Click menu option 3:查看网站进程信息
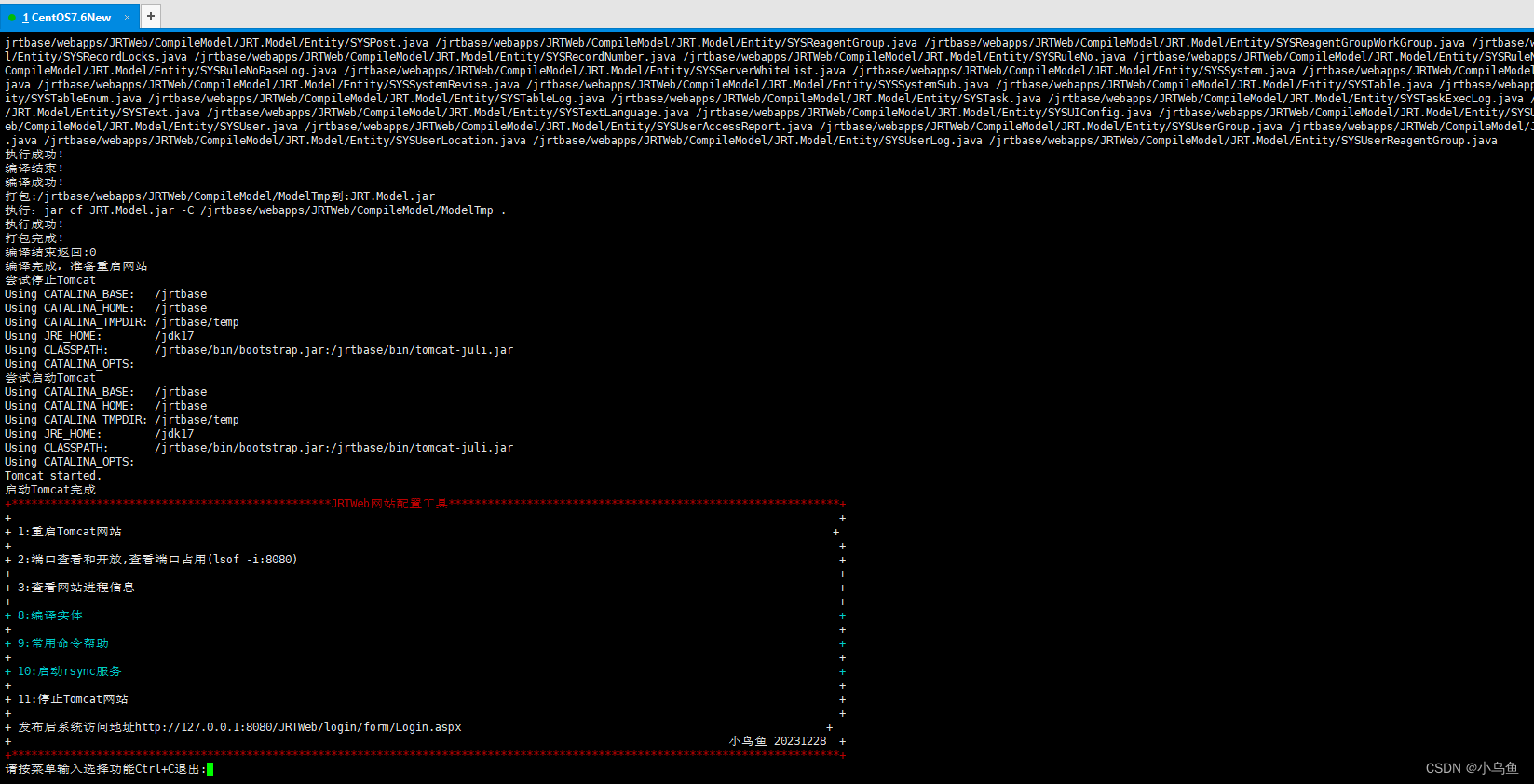The height and width of the screenshot is (784, 1534). click(x=75, y=588)
